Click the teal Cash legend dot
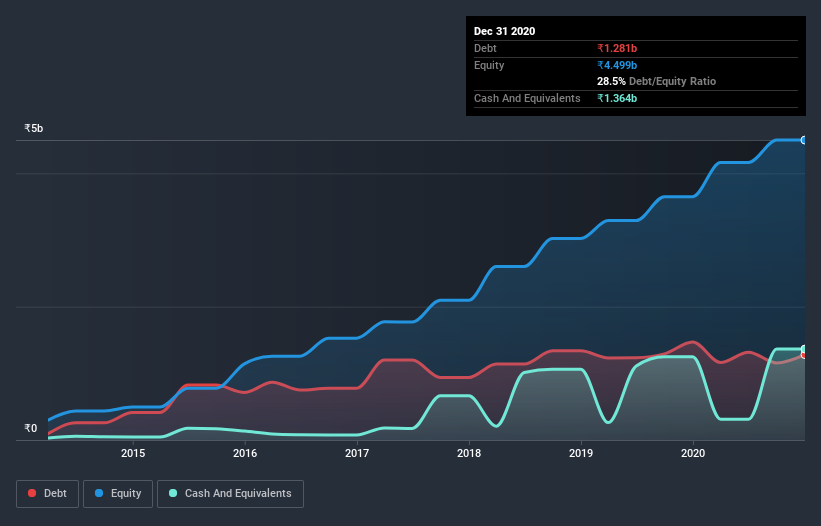 [173, 493]
